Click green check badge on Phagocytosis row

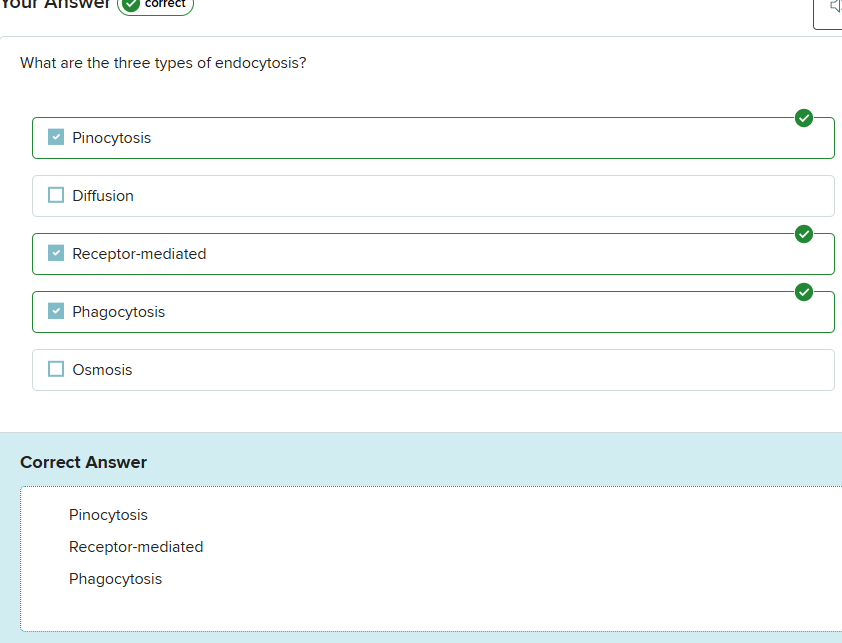(x=803, y=292)
